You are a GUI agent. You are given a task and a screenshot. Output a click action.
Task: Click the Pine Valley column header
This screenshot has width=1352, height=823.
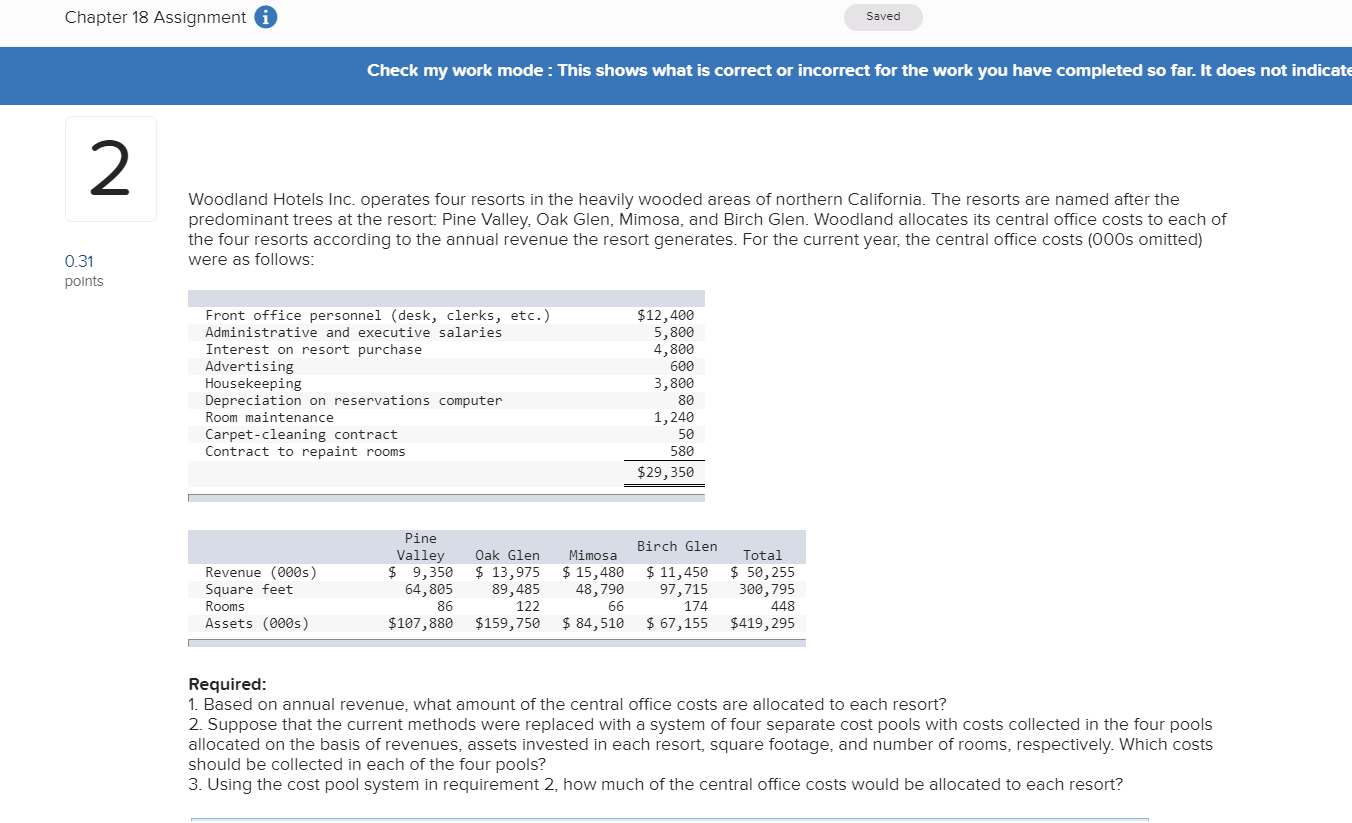[x=421, y=546]
